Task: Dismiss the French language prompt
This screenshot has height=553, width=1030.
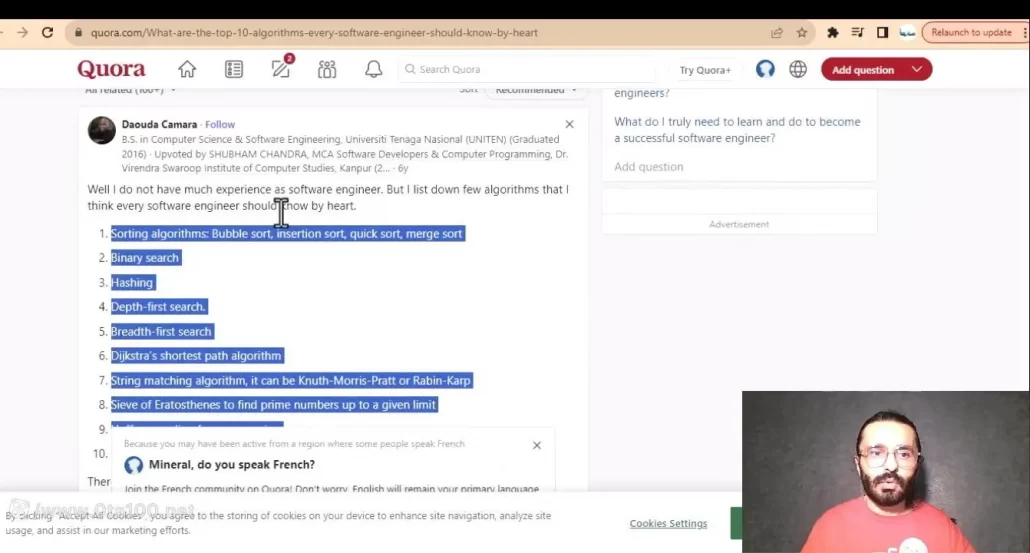Action: click(x=537, y=445)
